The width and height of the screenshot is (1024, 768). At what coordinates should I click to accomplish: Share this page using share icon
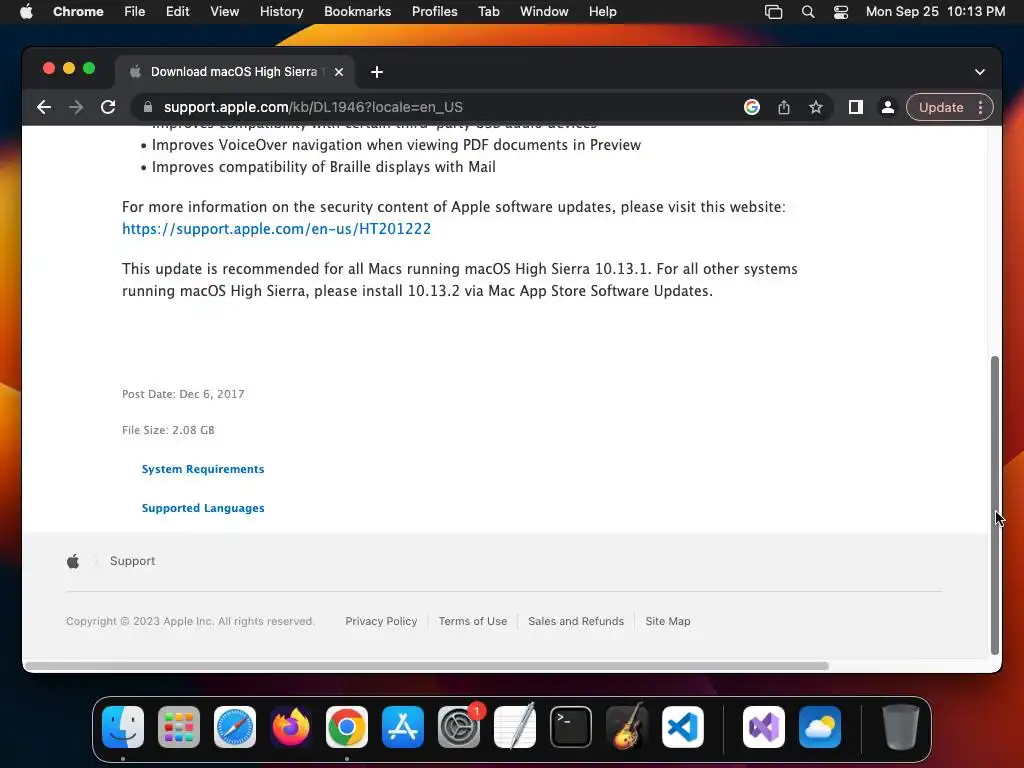(x=784, y=107)
